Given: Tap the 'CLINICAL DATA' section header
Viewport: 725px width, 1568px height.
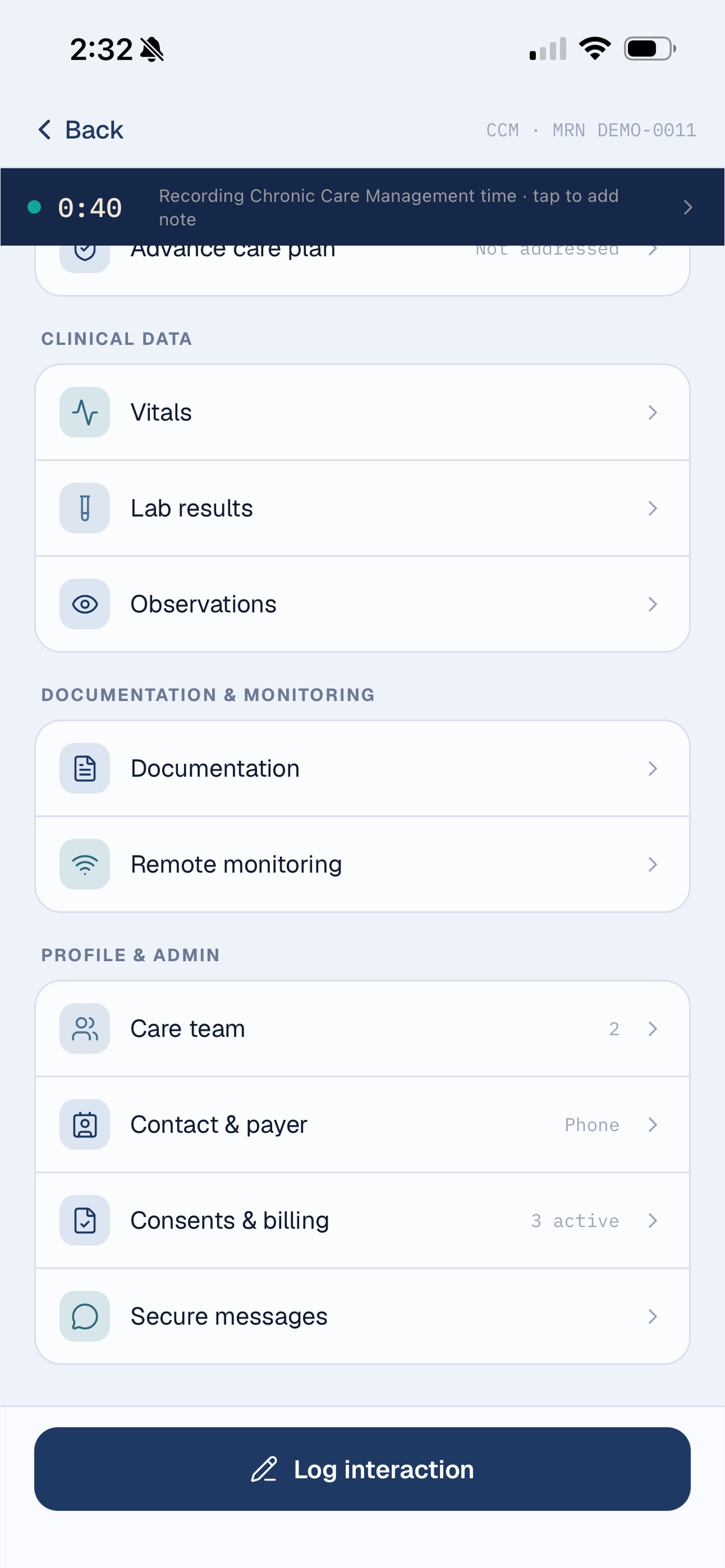Looking at the screenshot, I should pos(116,339).
